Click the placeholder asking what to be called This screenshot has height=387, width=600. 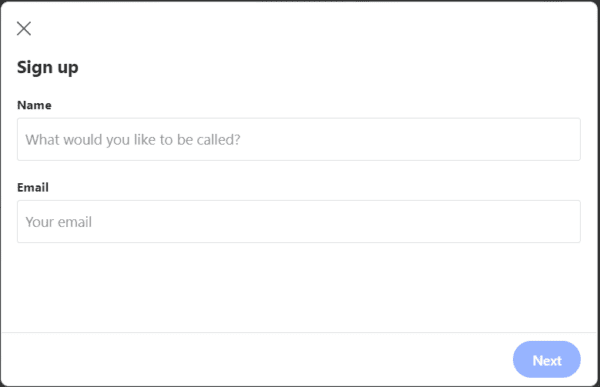coord(133,140)
